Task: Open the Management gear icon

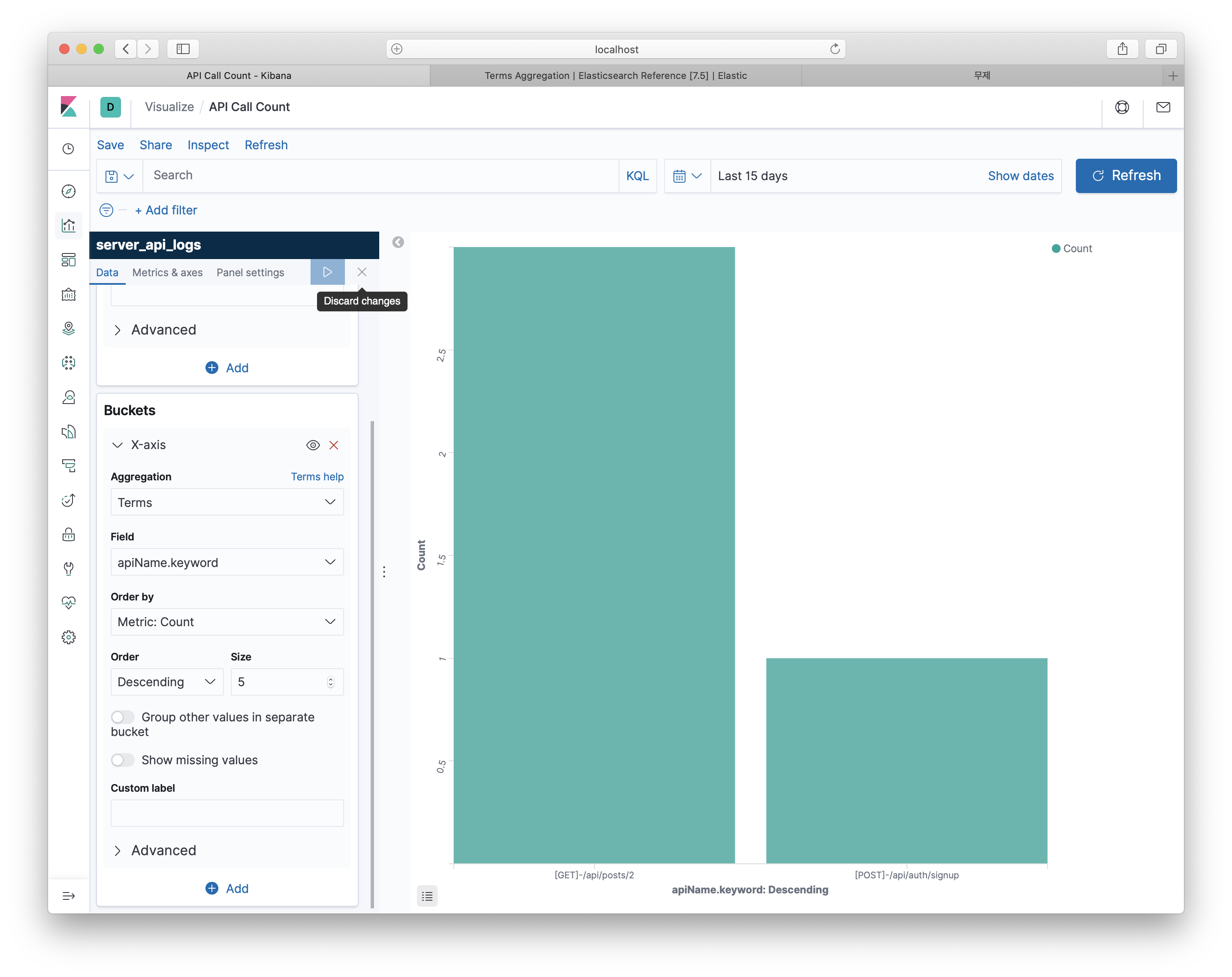Action: (x=69, y=637)
